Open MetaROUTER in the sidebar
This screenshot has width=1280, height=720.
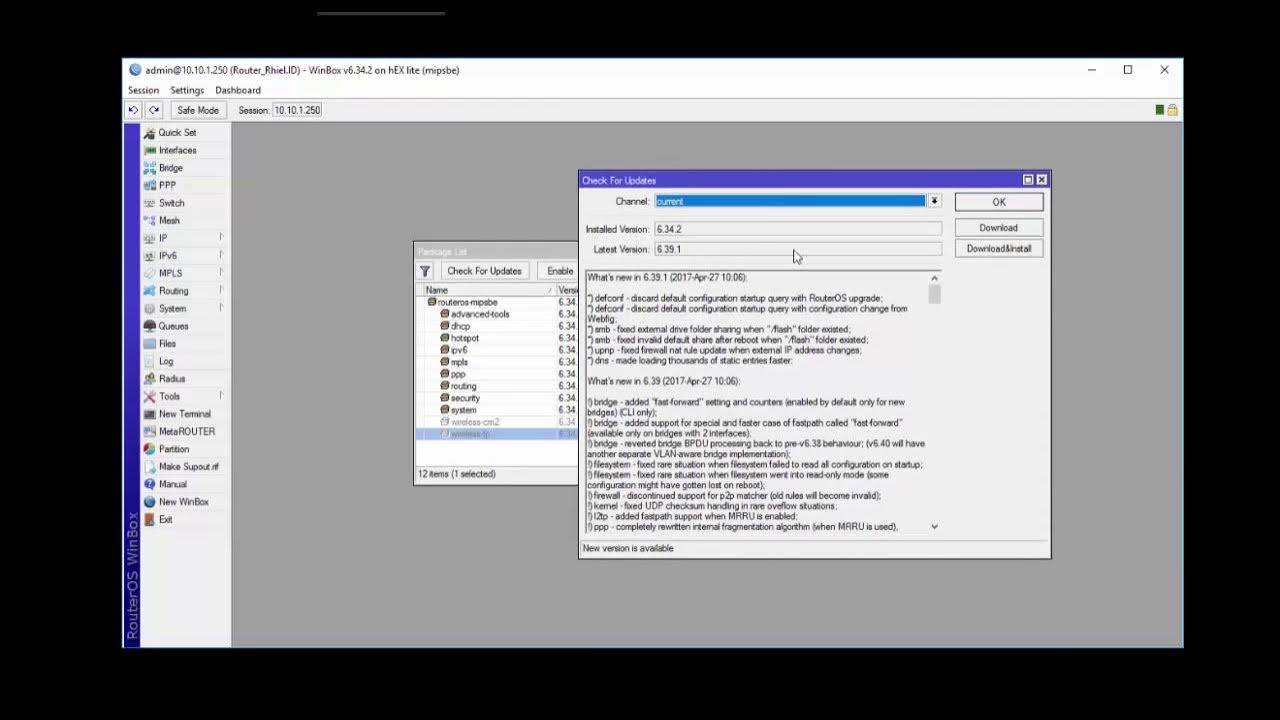186,431
